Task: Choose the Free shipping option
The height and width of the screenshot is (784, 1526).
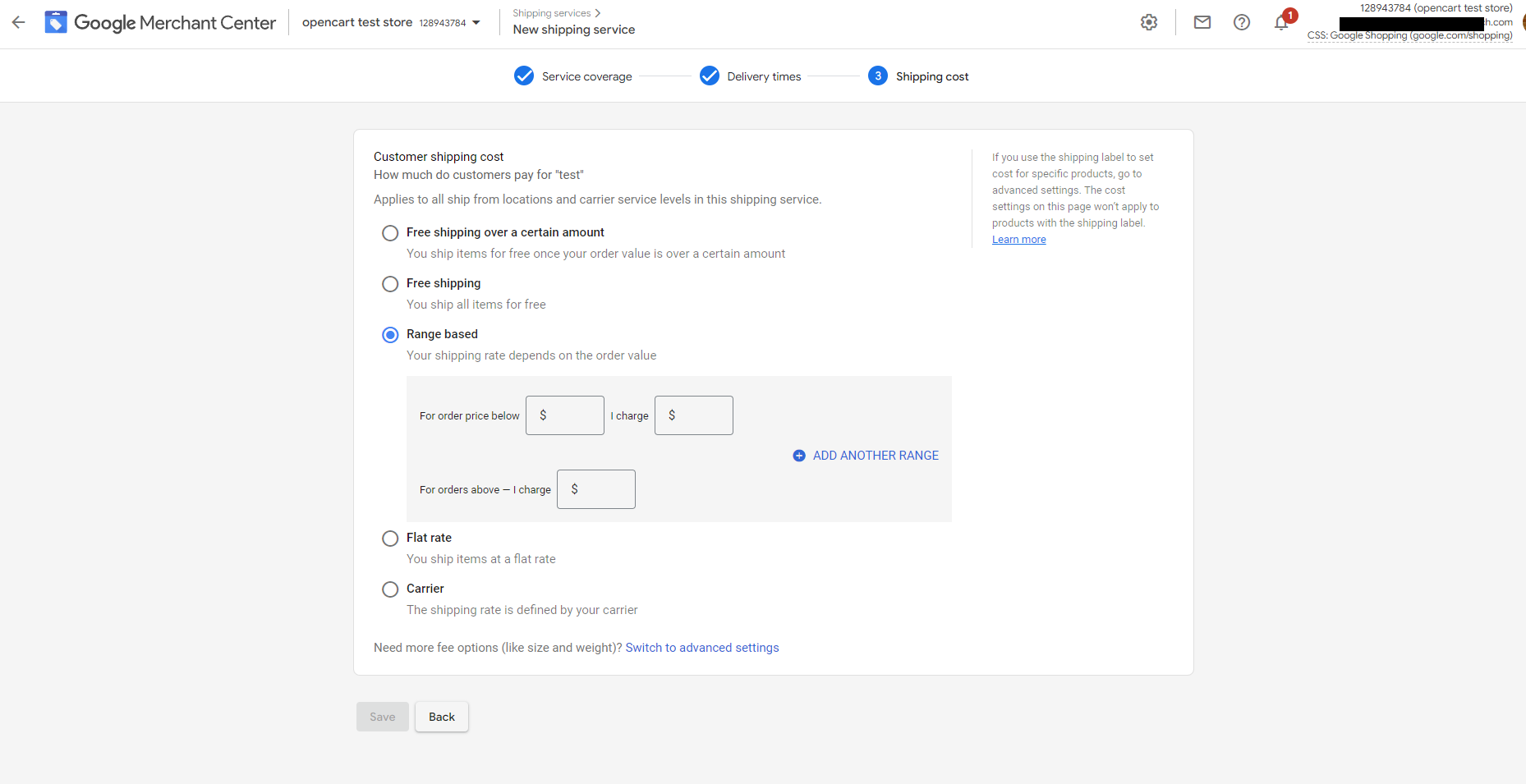Action: tap(390, 283)
